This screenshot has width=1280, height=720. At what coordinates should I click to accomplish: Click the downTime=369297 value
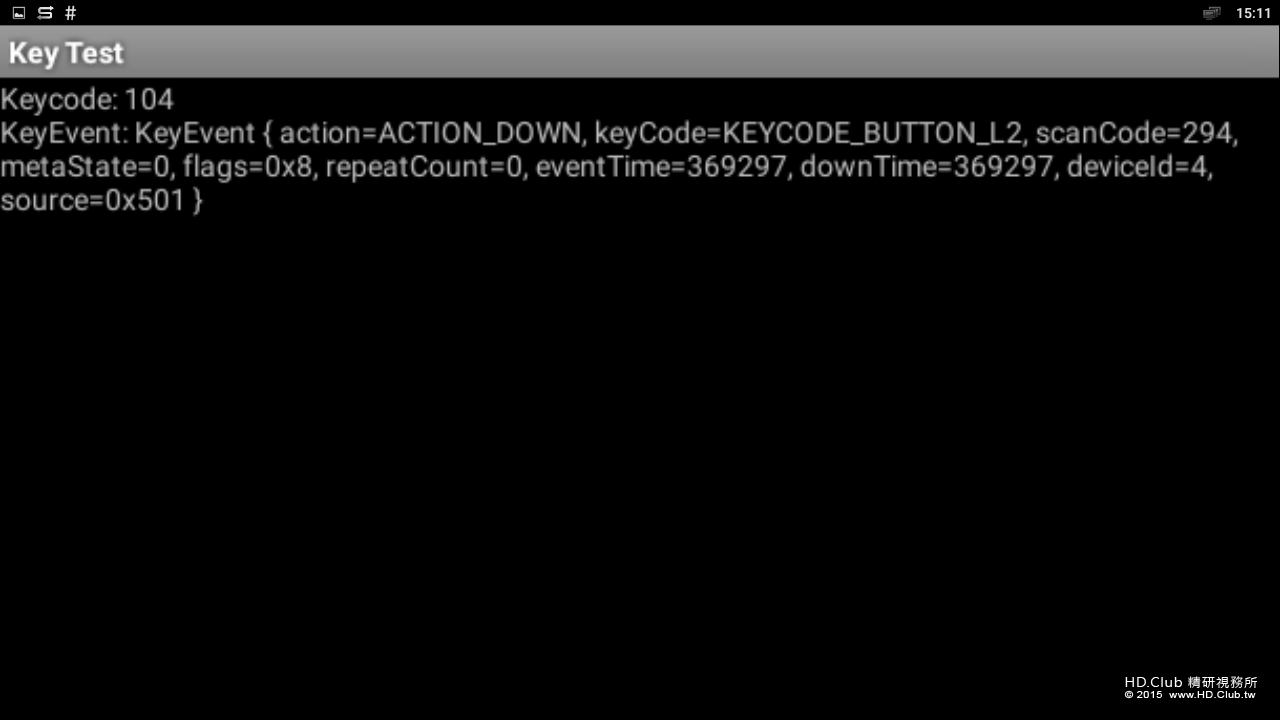coord(929,167)
